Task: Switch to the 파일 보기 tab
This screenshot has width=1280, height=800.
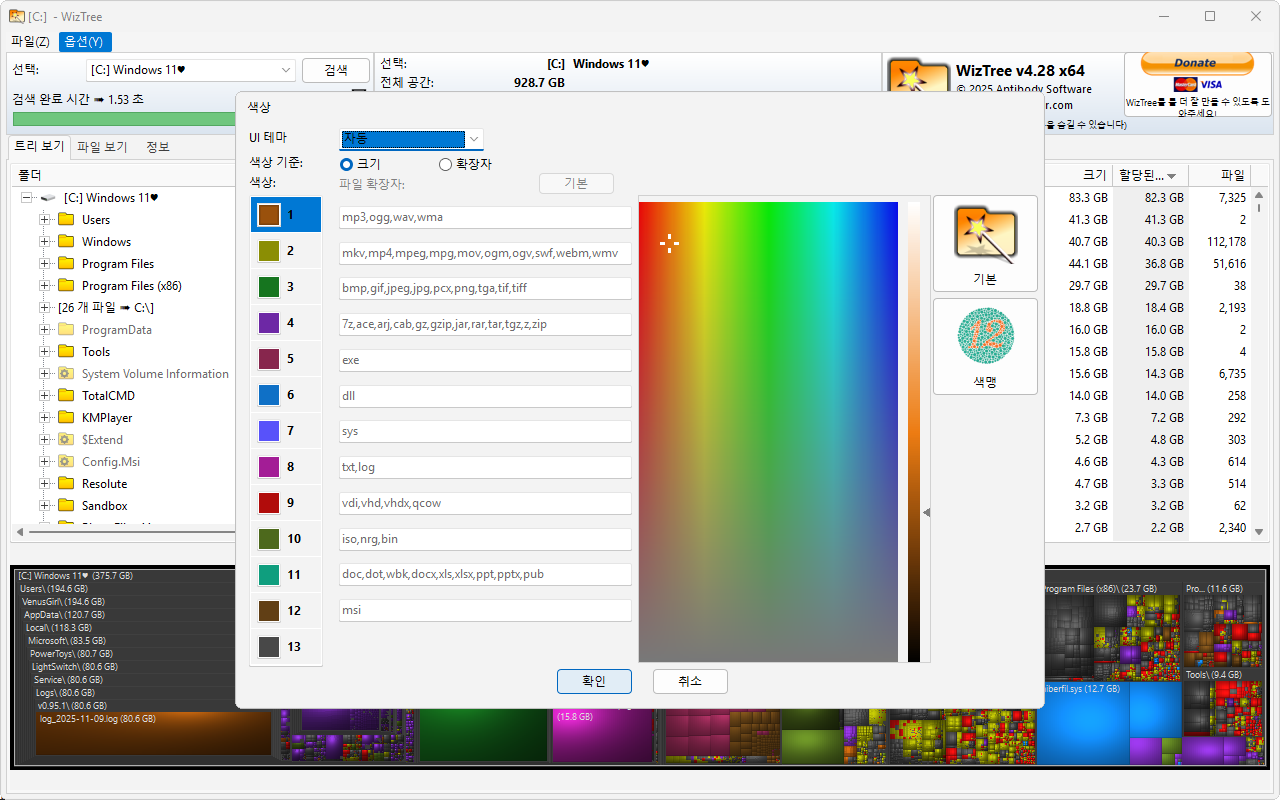Action: [102, 147]
